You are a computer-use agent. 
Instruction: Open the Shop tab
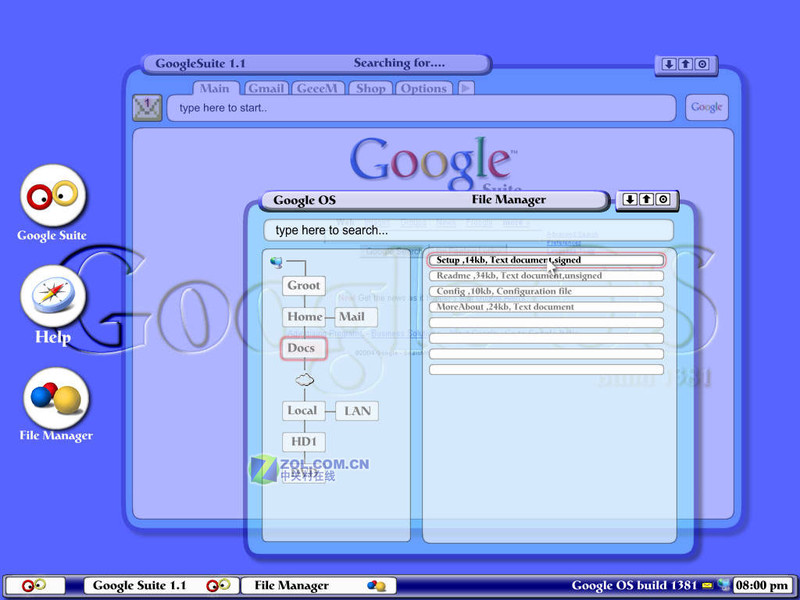370,88
